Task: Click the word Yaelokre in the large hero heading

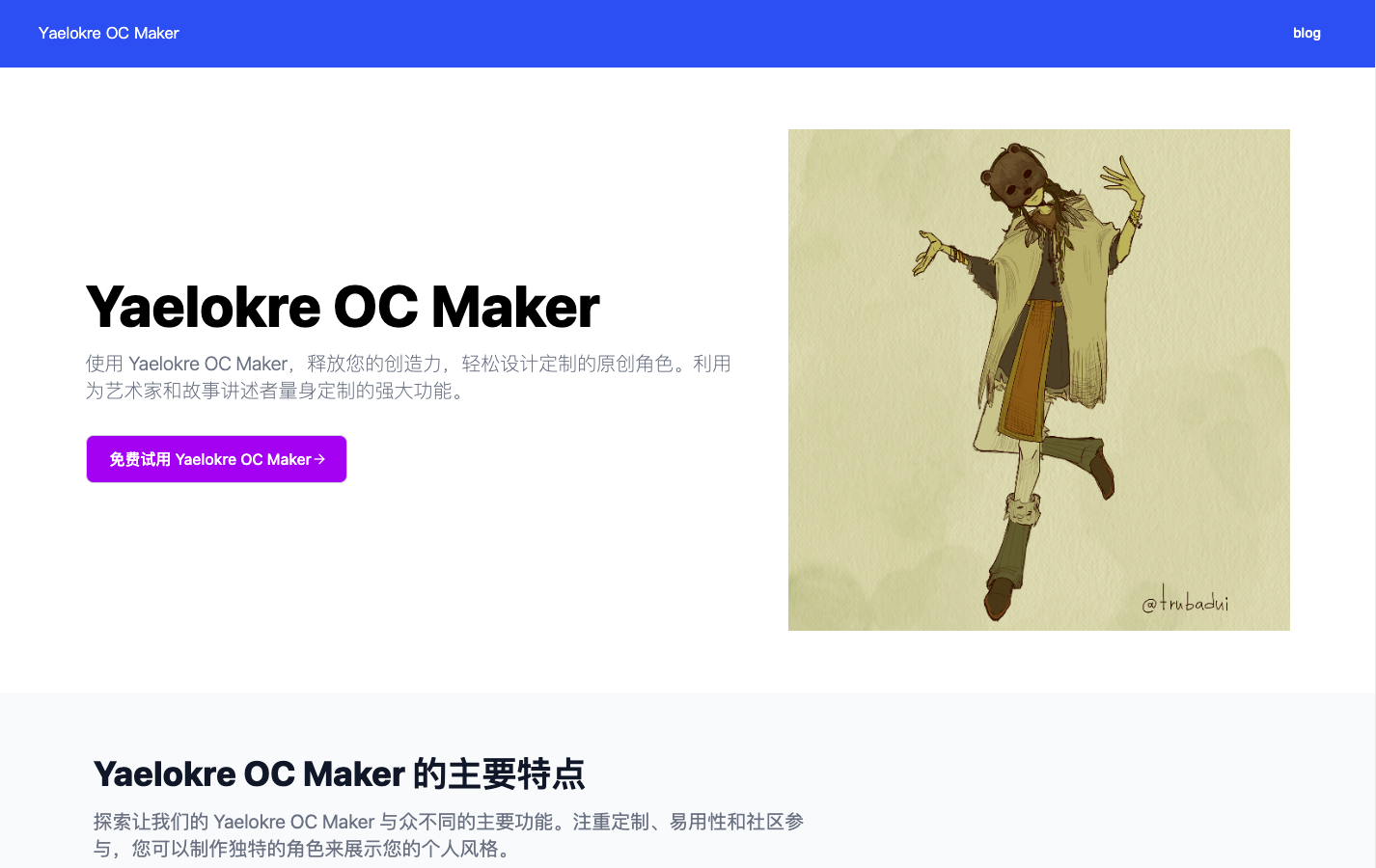Action: [x=204, y=307]
